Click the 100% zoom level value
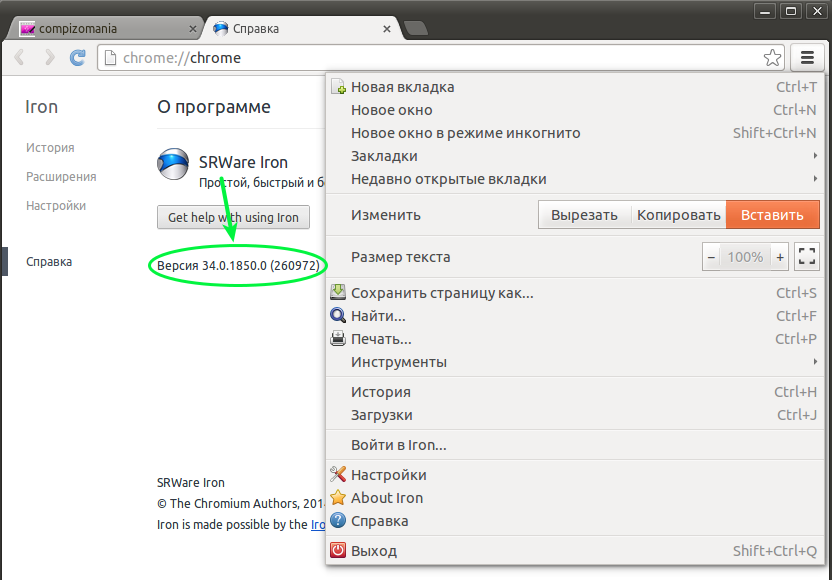The height and width of the screenshot is (580, 832). [x=746, y=257]
